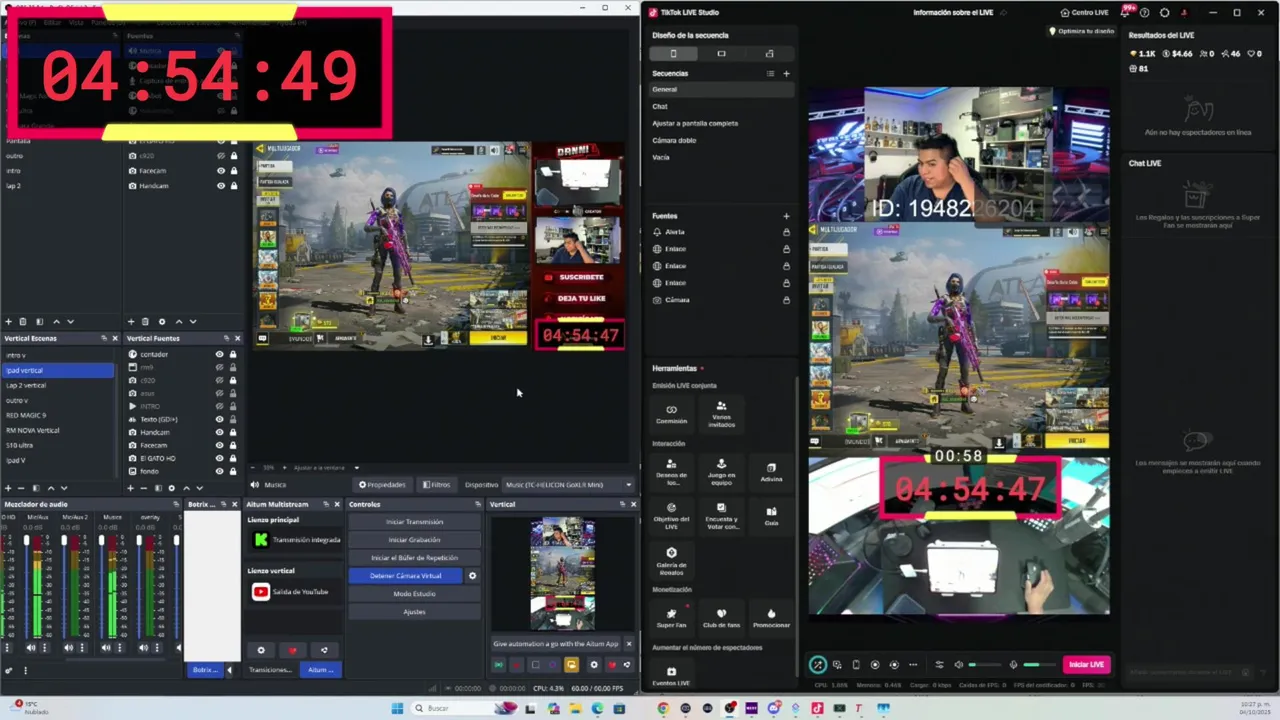Add a new source in TikTok Fuentes
This screenshot has height=720, width=1280.
(786, 216)
